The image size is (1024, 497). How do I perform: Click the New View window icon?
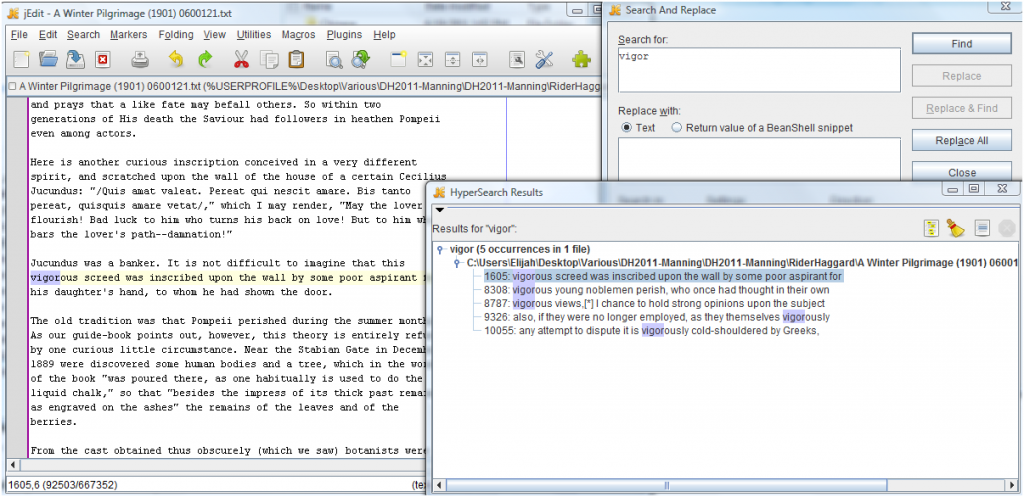click(x=398, y=60)
